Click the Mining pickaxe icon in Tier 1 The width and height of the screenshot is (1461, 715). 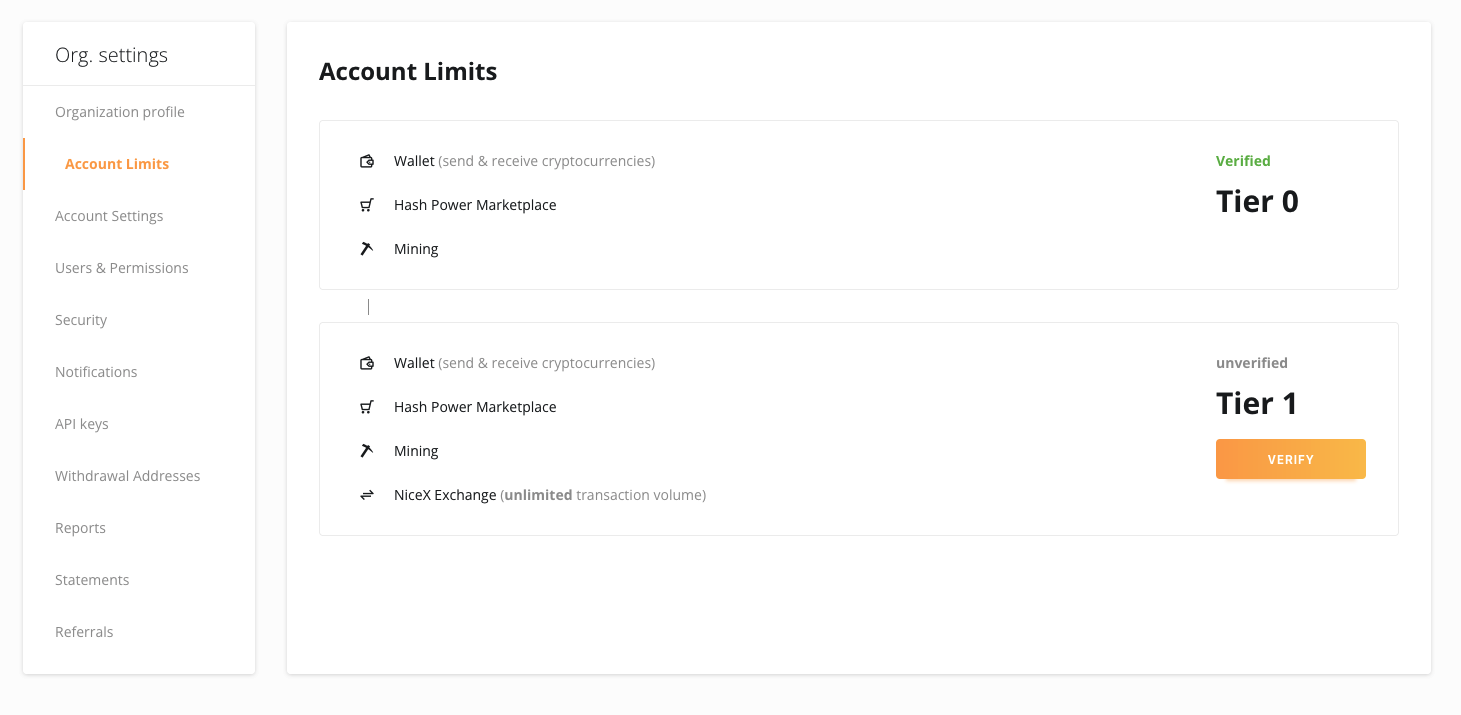pos(367,450)
